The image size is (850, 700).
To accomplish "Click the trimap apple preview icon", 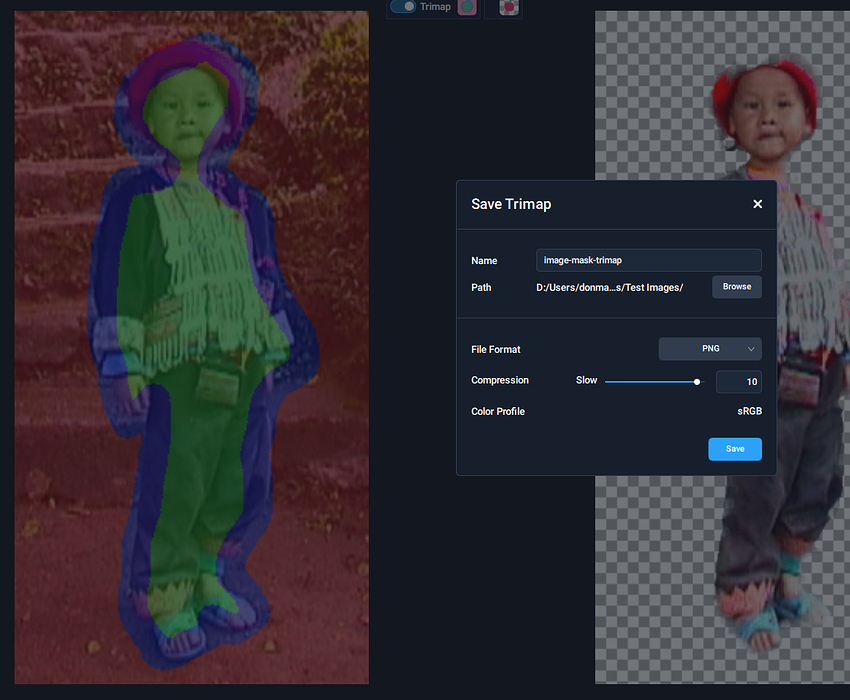I will (467, 7).
